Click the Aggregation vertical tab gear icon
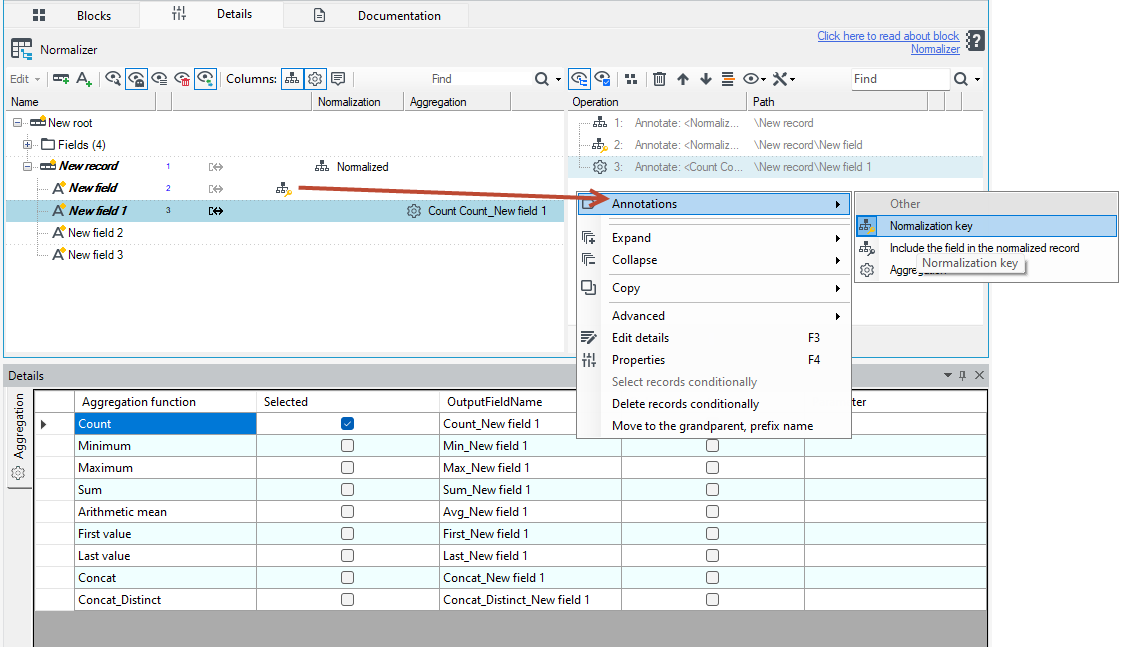Image resolution: width=1125 pixels, height=647 pixels. click(x=19, y=473)
